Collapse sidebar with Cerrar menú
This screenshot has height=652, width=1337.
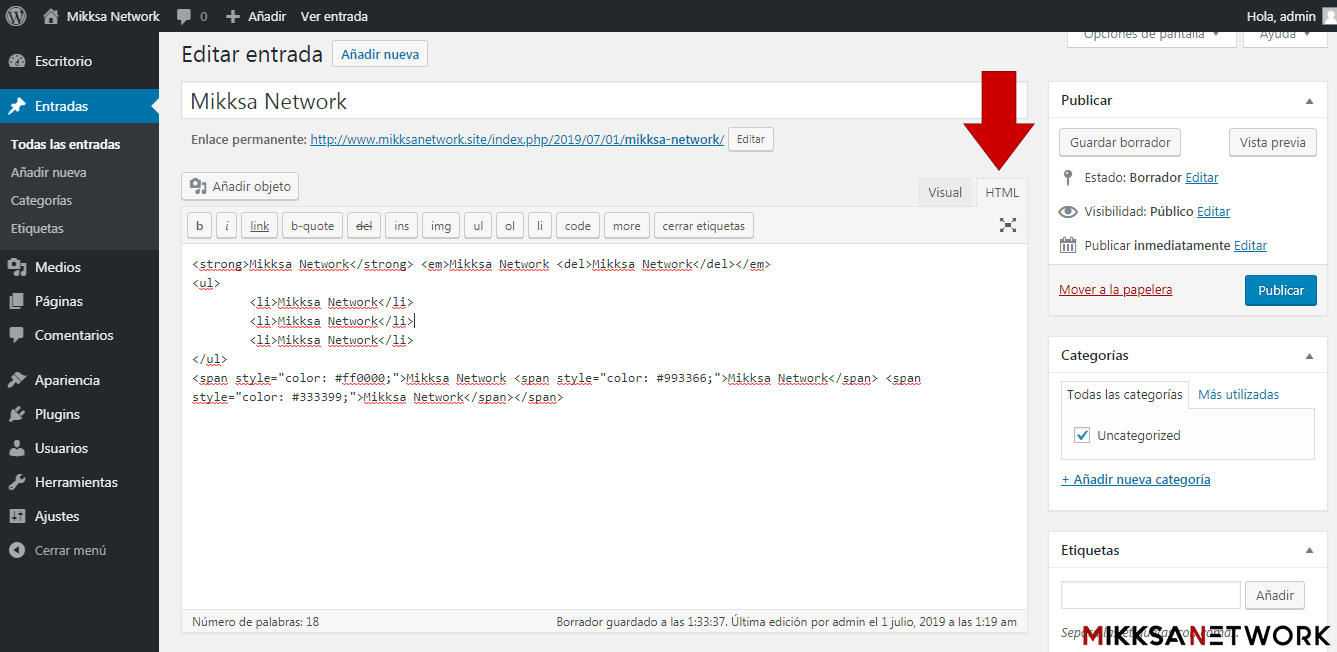70,550
